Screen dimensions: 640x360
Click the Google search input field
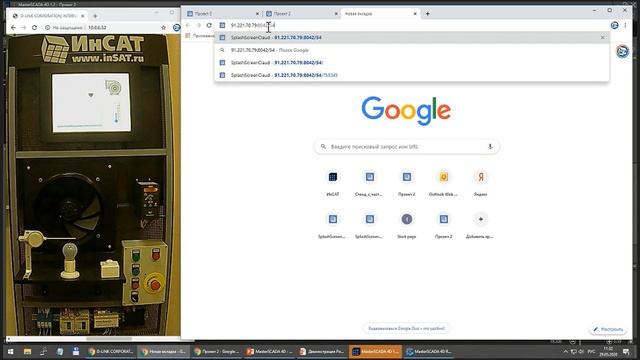coord(407,147)
